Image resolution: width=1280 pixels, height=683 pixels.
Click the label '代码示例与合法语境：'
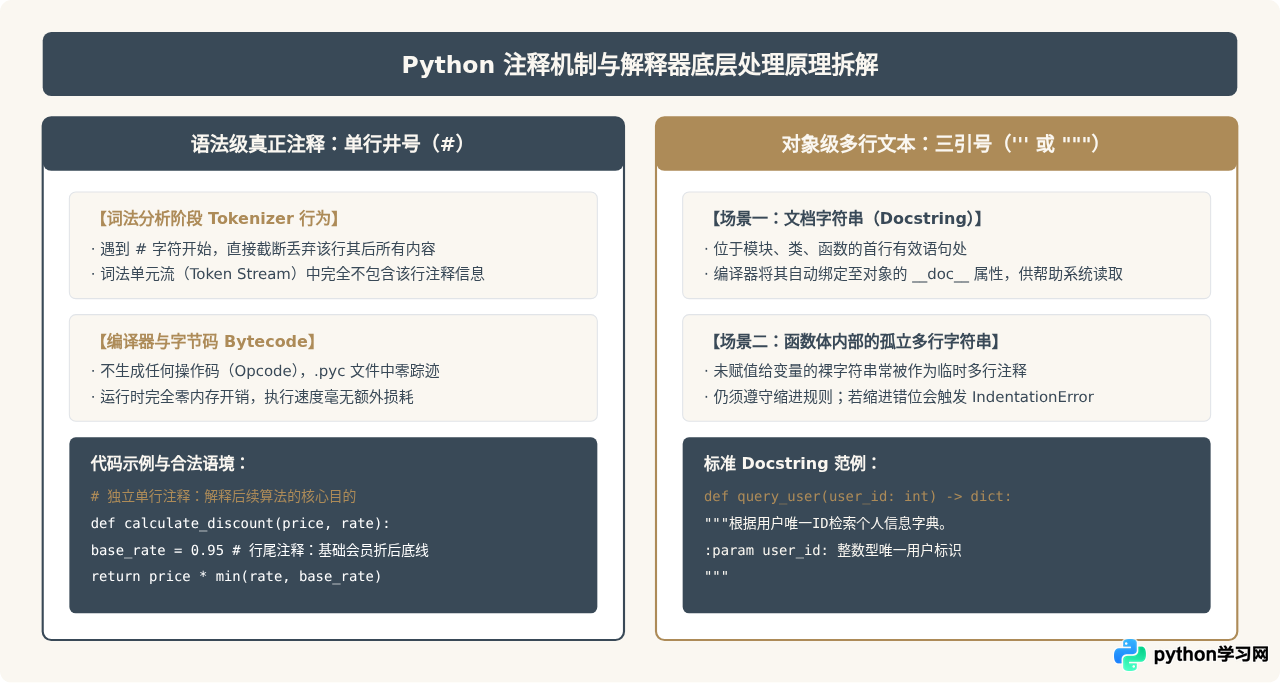169,463
